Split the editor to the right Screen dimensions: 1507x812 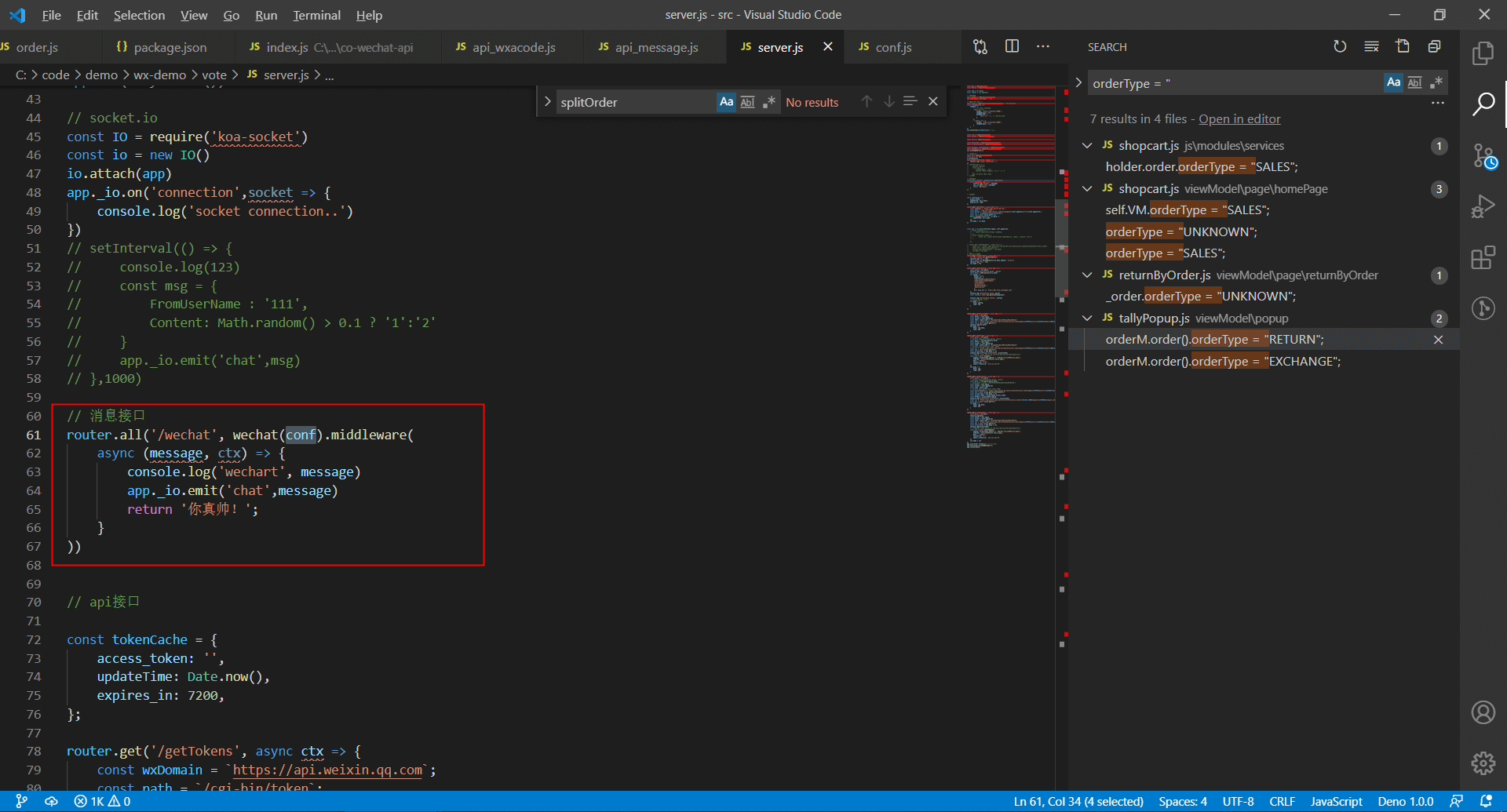[1012, 47]
